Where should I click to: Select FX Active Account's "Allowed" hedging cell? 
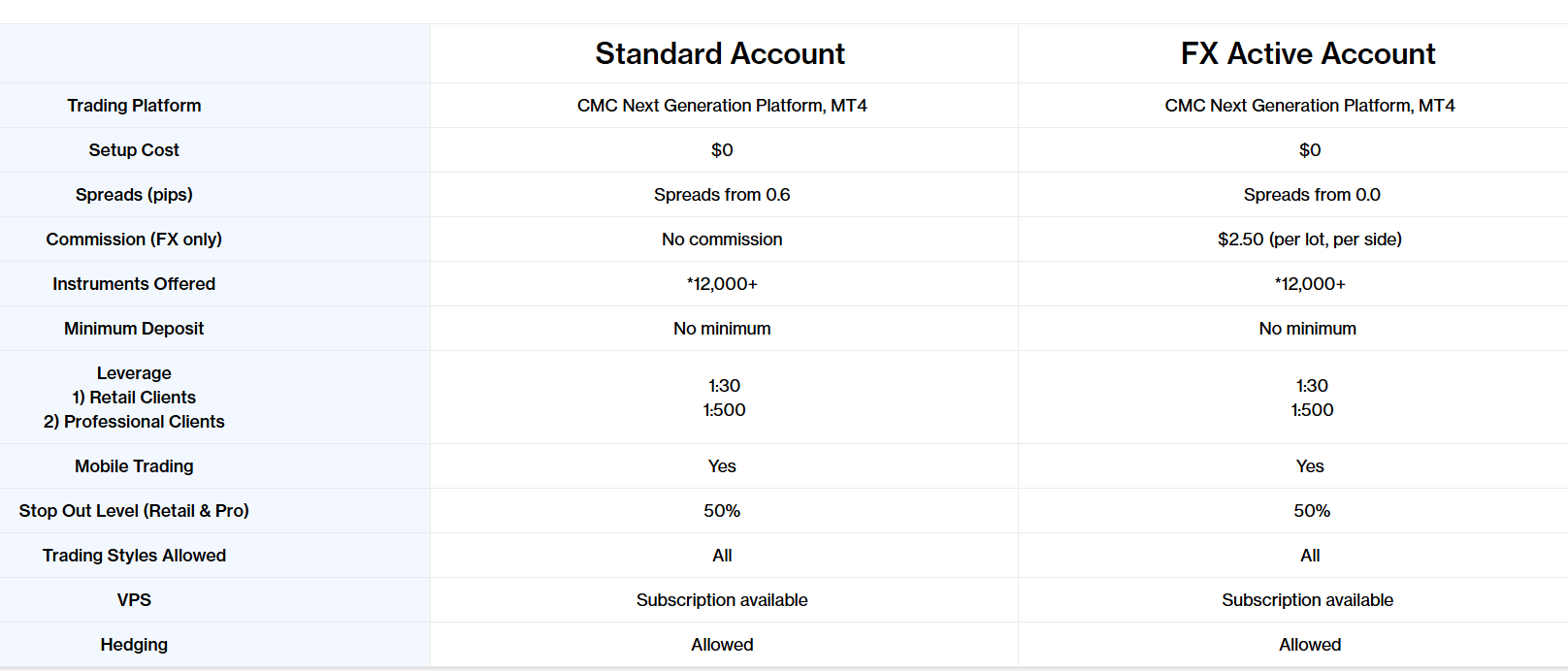[x=1310, y=645]
